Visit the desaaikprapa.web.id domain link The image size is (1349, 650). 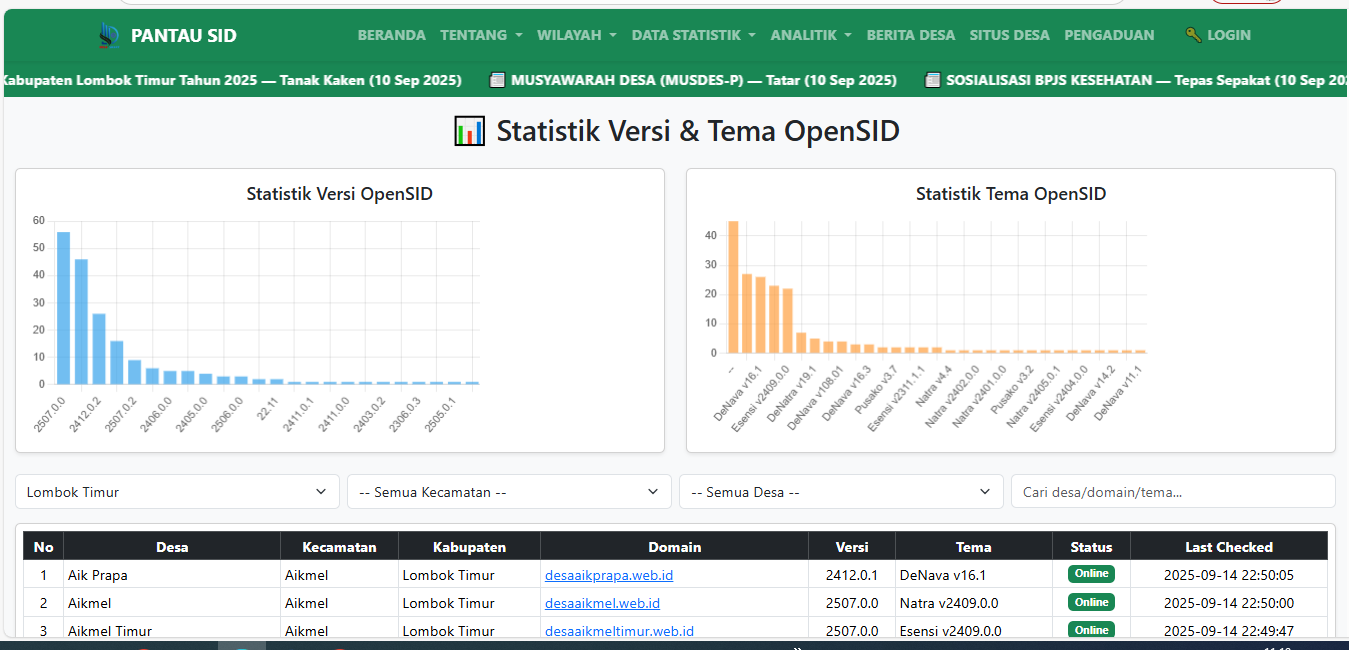click(x=609, y=575)
